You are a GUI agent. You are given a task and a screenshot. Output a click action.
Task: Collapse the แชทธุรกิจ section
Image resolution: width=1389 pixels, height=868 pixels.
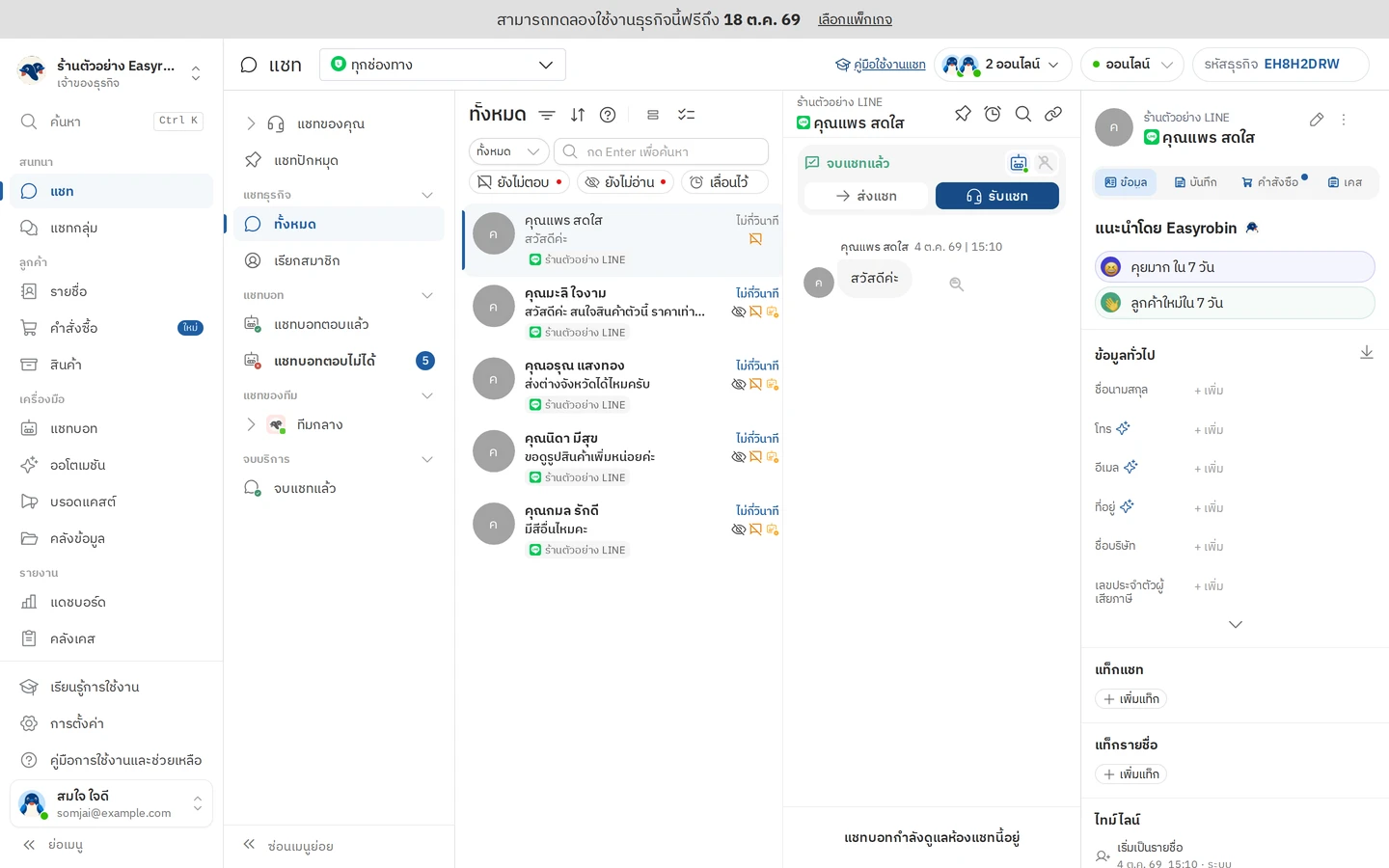coord(427,195)
